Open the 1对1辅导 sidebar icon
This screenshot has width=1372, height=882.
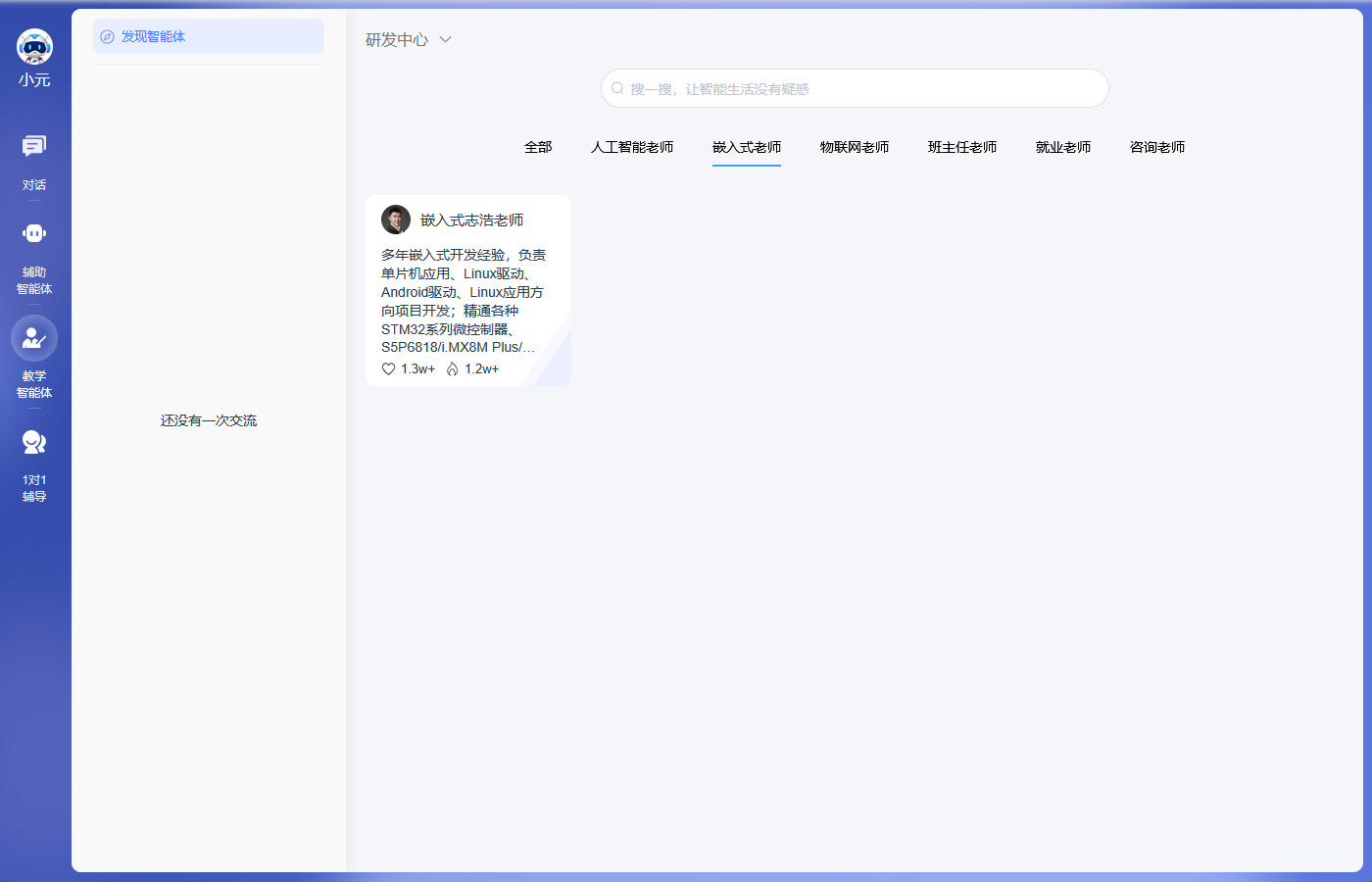click(34, 443)
